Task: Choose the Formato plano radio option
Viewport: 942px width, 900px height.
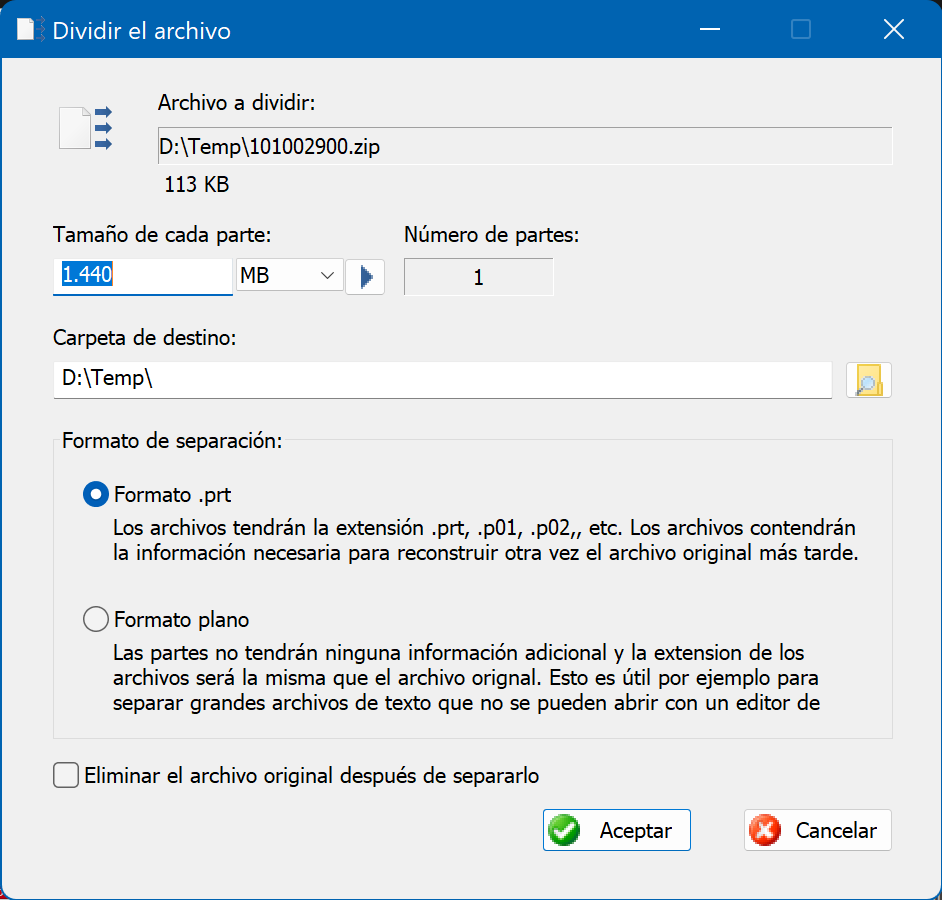Action: pos(96,619)
